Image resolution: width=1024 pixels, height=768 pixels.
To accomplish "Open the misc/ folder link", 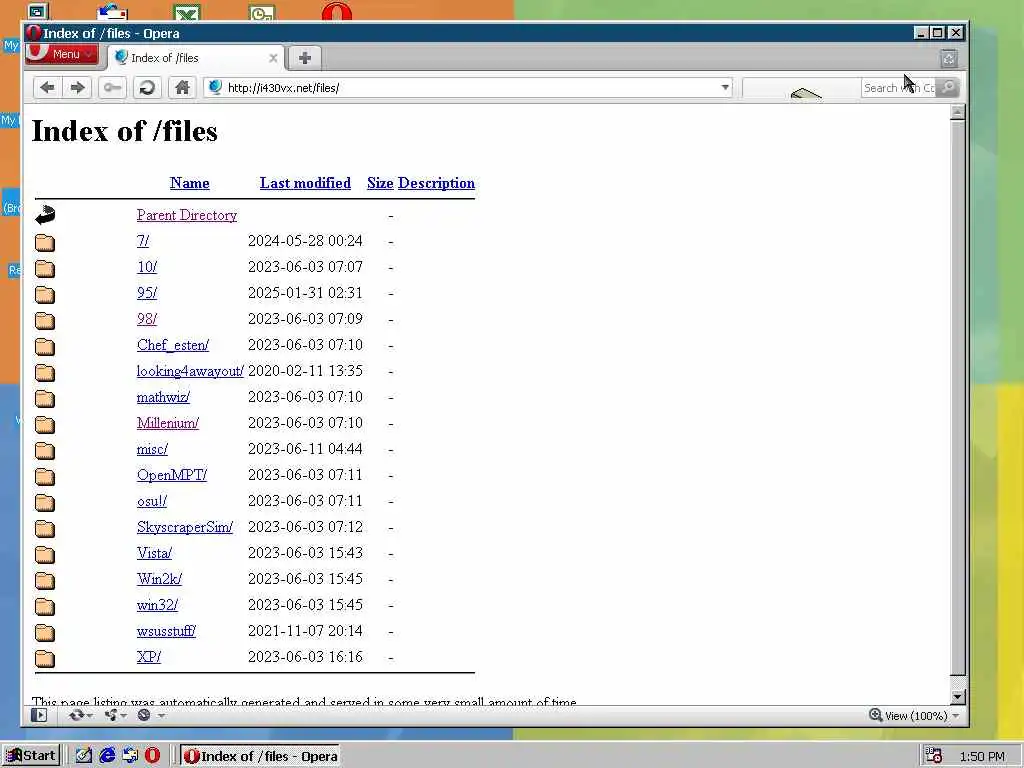I will (152, 449).
